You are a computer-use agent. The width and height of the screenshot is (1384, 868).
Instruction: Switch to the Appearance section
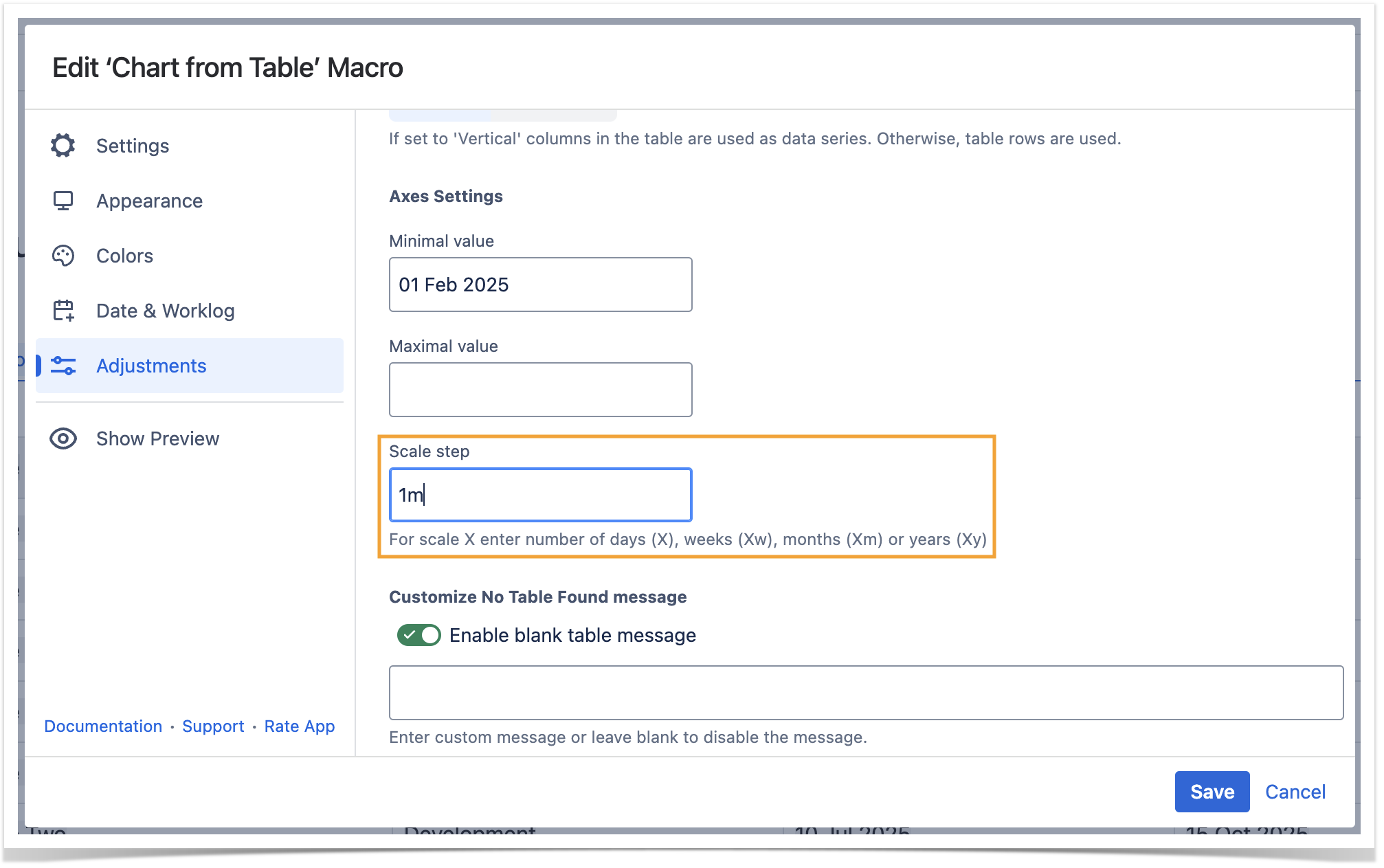[149, 201]
